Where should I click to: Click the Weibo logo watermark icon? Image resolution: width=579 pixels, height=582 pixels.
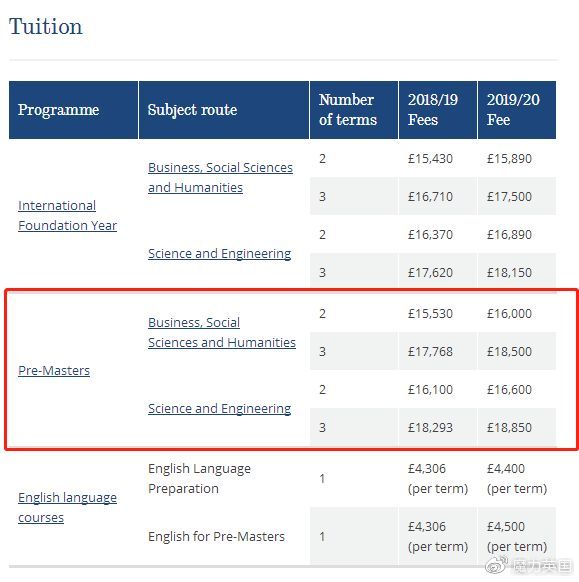pyautogui.click(x=497, y=565)
